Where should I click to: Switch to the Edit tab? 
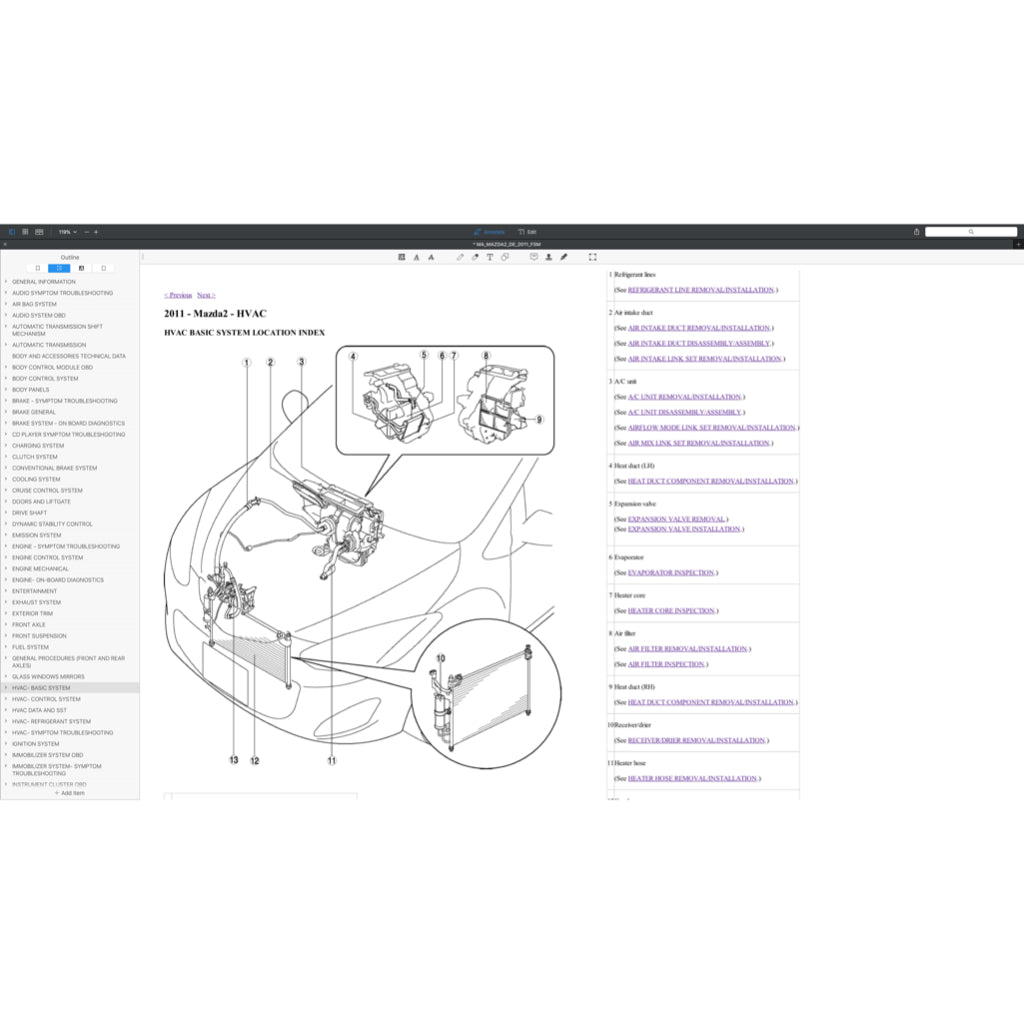[528, 231]
